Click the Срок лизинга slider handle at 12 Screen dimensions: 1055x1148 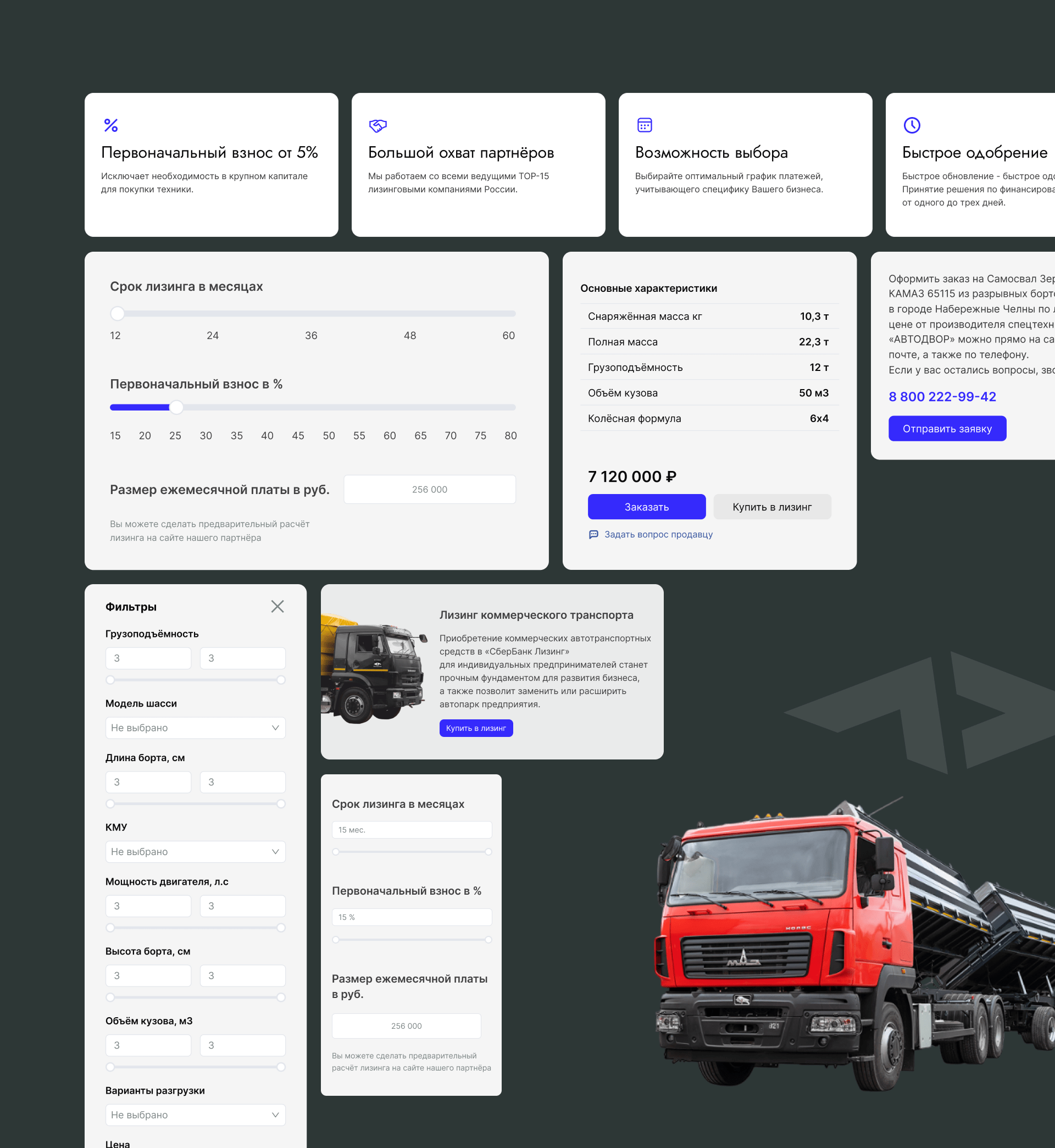coord(118,313)
